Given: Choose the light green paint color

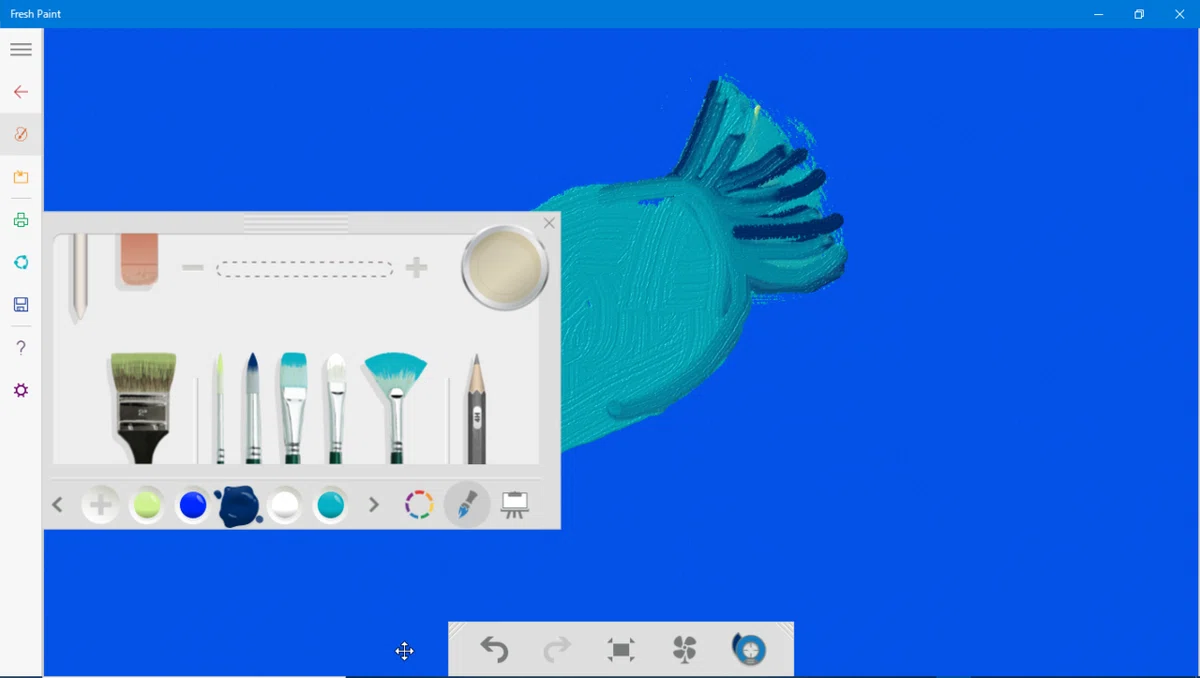Looking at the screenshot, I should coord(147,506).
